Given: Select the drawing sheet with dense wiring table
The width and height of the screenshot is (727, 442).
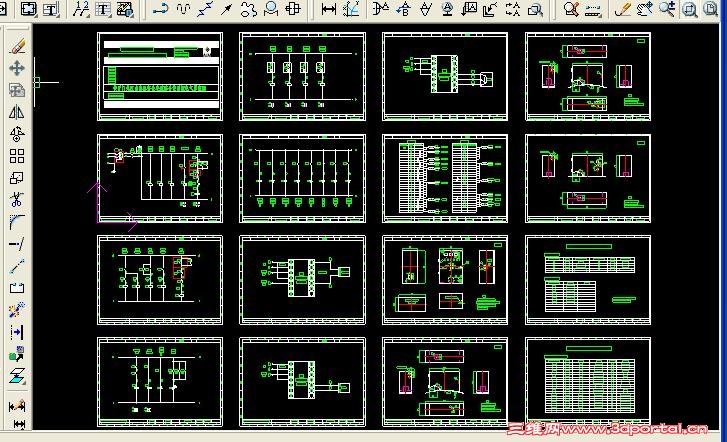Looking at the screenshot, I should 445,179.
